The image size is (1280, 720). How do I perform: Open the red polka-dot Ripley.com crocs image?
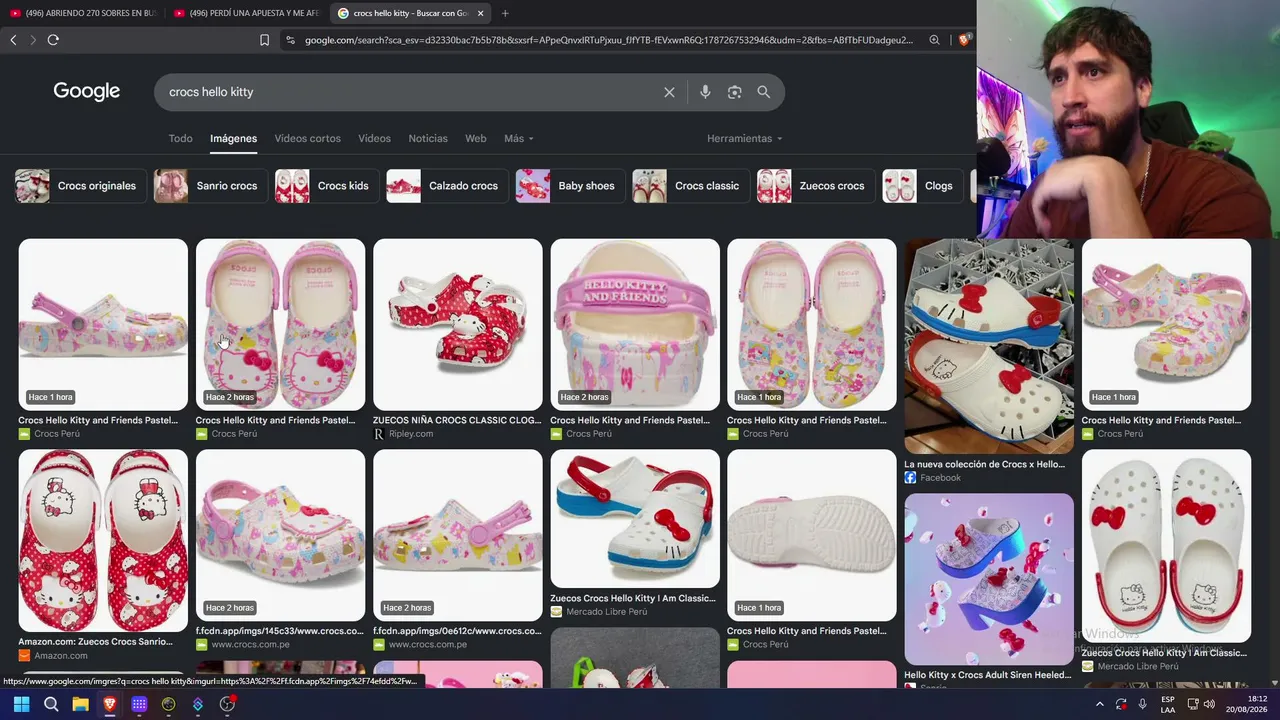(x=458, y=324)
